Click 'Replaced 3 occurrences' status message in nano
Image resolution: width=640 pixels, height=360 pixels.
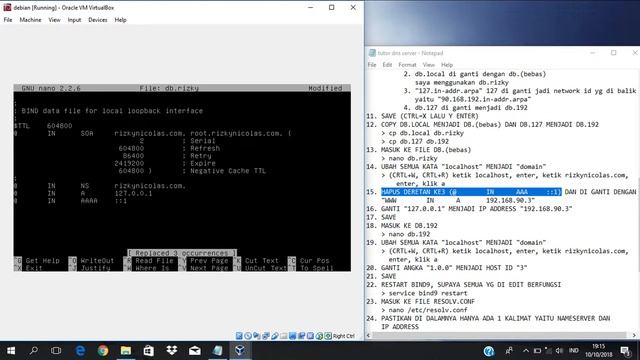182,253
